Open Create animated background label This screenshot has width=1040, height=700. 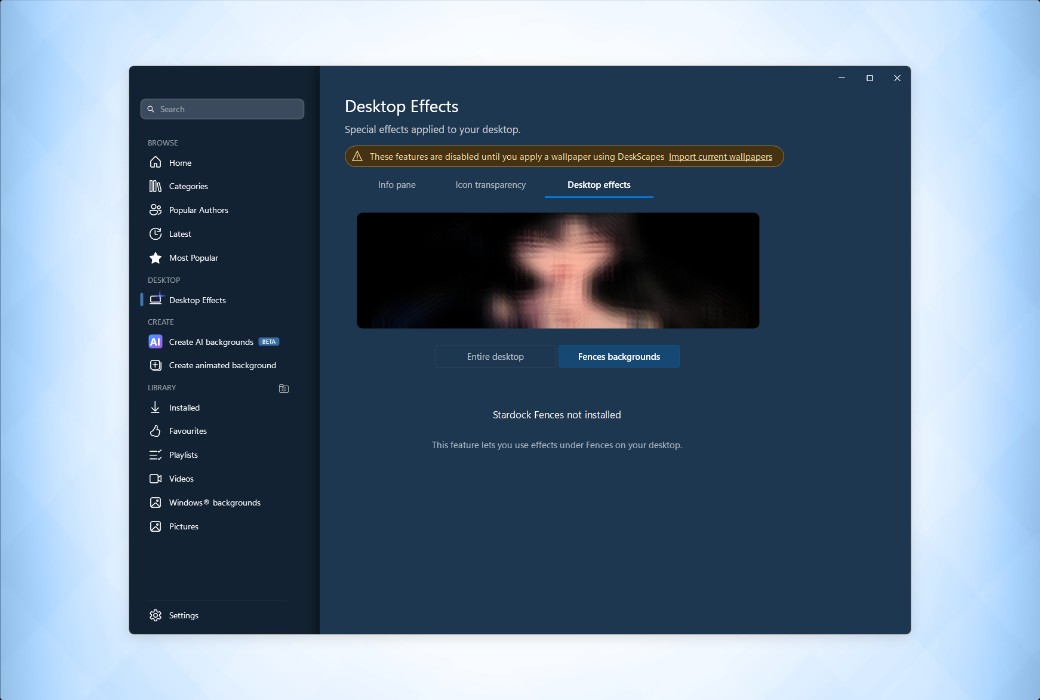(222, 366)
